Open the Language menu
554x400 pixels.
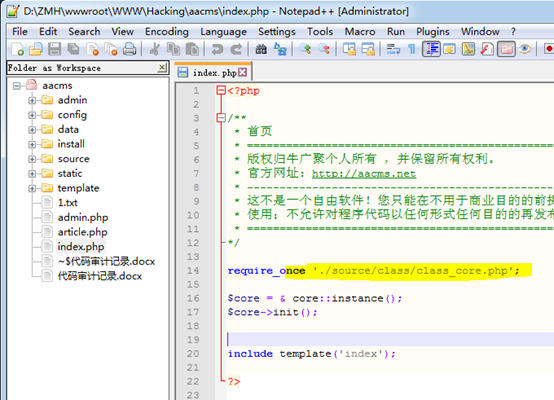[223, 32]
